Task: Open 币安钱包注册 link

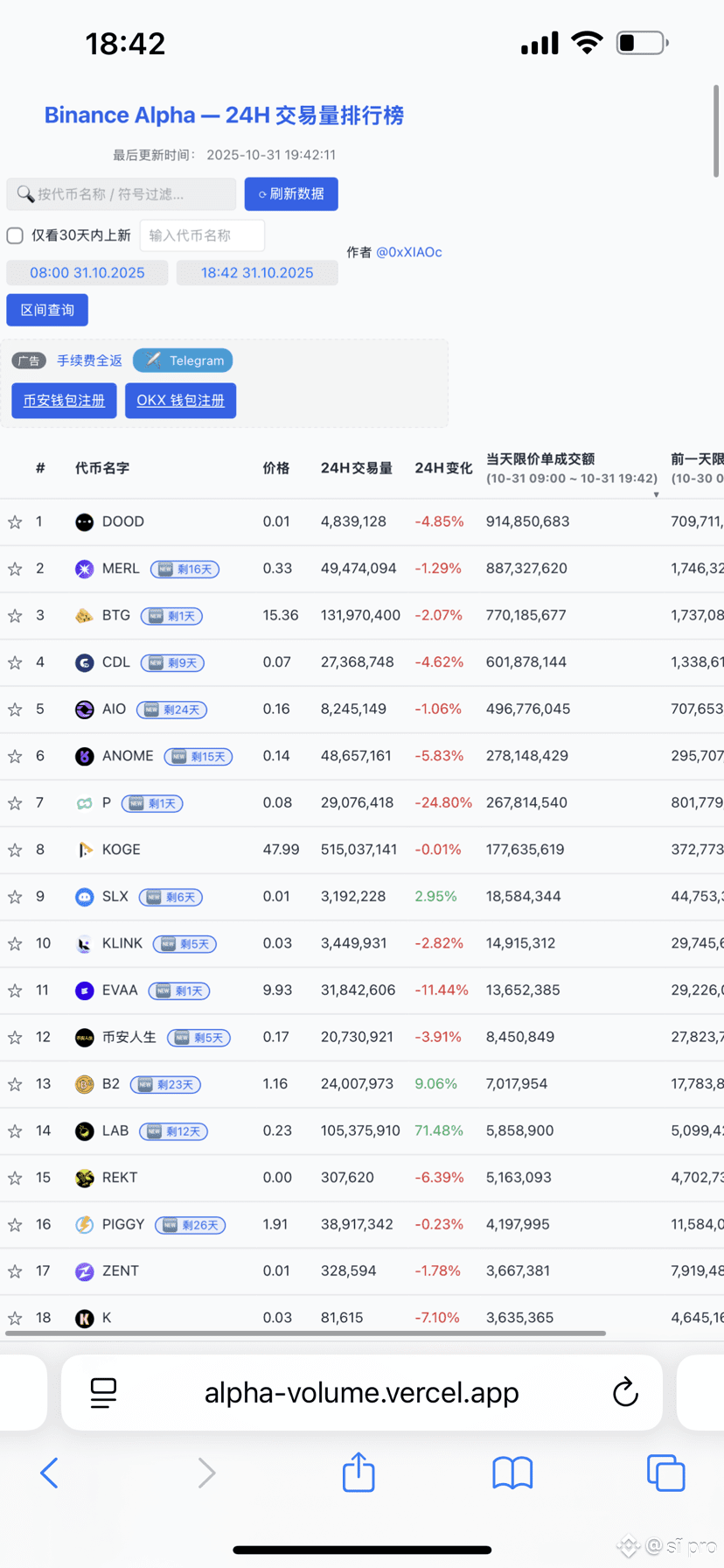Action: [64, 401]
